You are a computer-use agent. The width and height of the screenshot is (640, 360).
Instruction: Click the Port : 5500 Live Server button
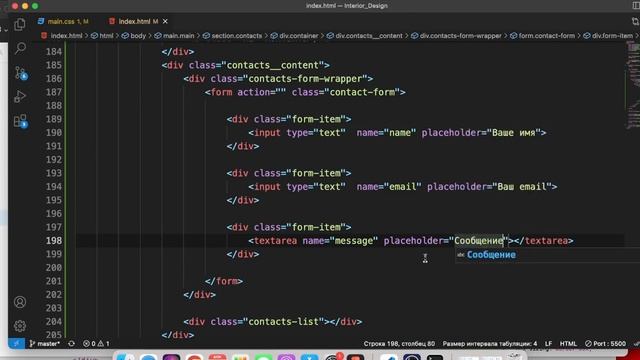coord(605,344)
